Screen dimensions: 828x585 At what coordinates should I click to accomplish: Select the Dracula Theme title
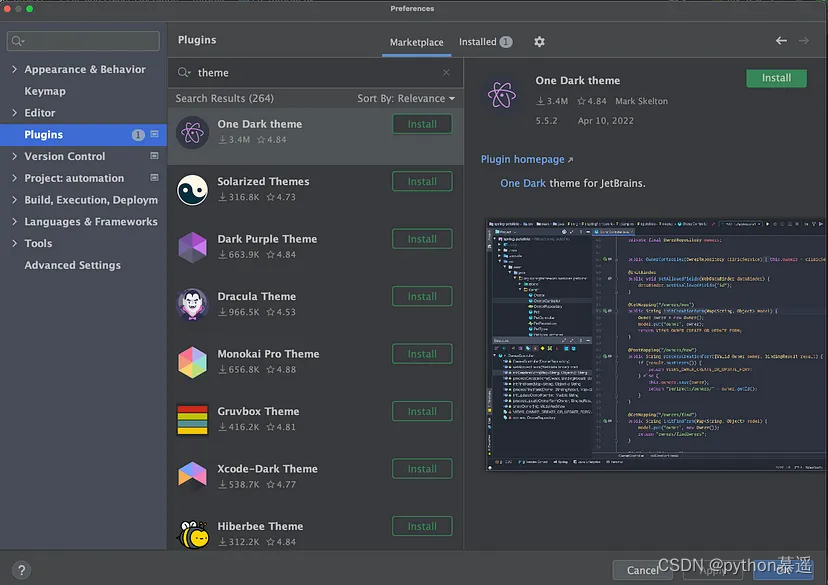point(257,296)
